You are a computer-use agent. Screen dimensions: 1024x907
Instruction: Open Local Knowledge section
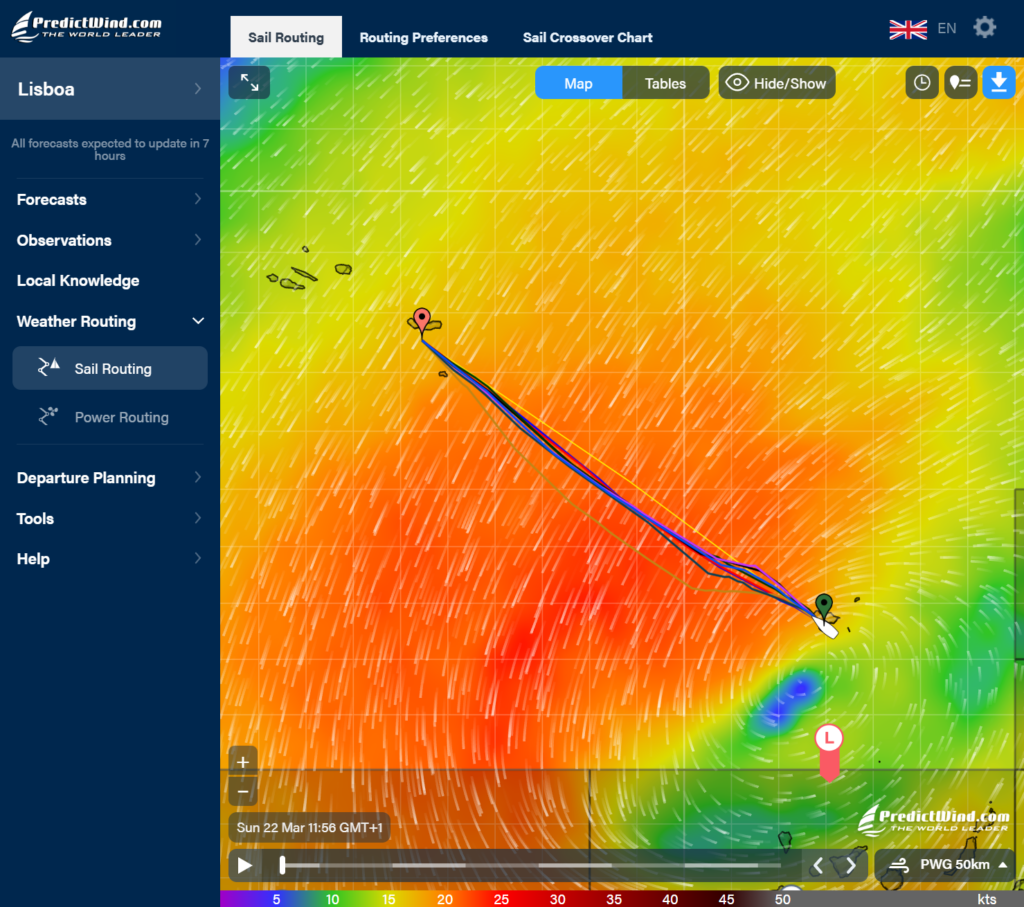click(x=78, y=281)
